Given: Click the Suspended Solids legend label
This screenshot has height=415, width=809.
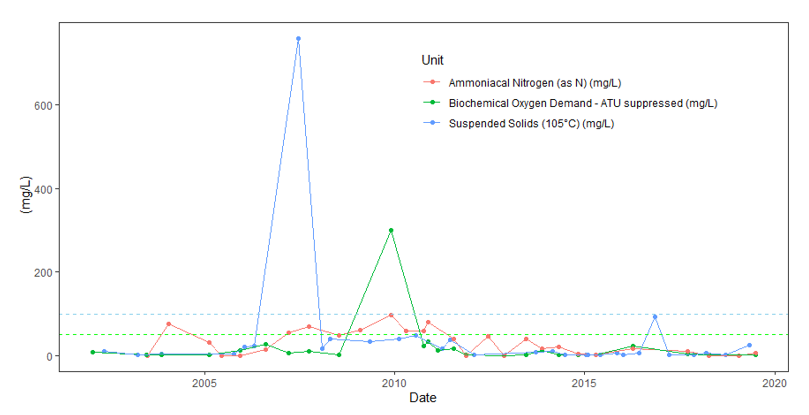Looking at the screenshot, I should 531,124.
